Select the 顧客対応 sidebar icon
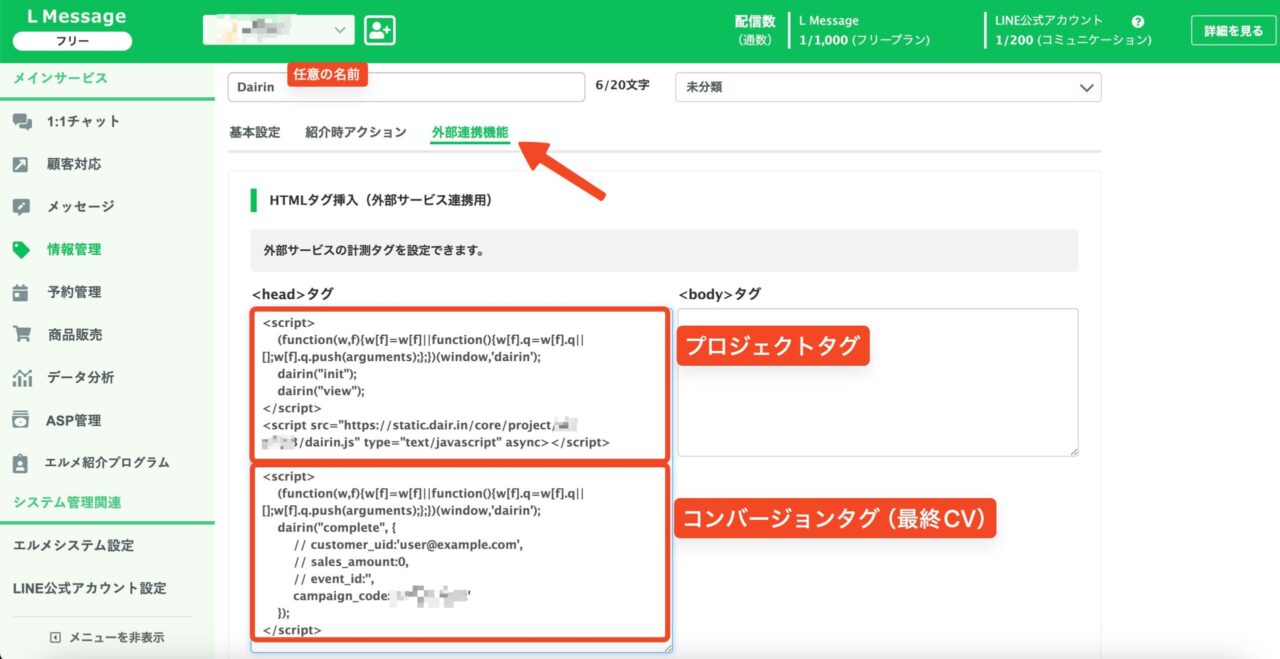This screenshot has width=1280, height=659. click(x=22, y=164)
